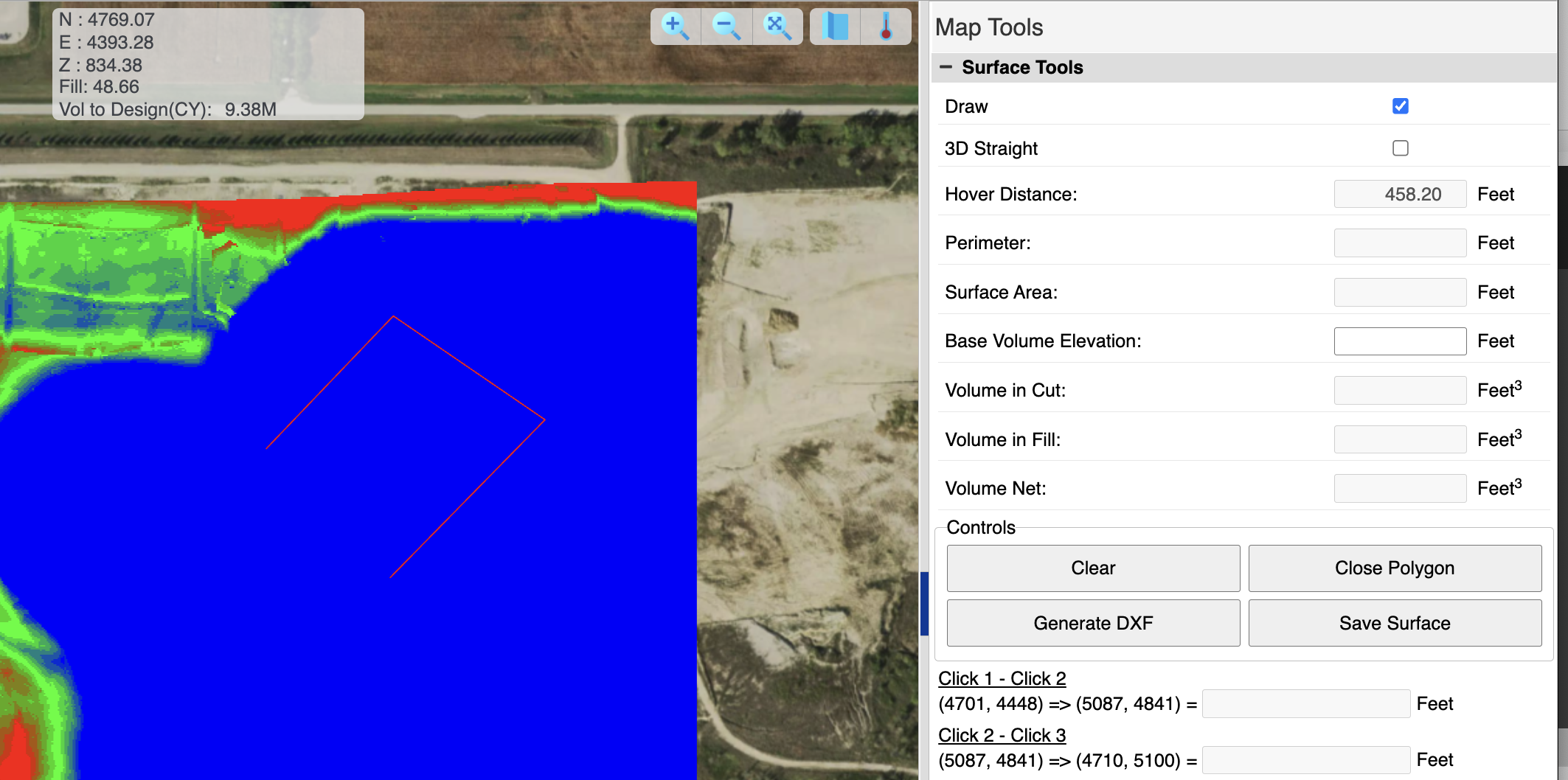
Task: Click the Volume in Cut field
Action: (x=1400, y=390)
